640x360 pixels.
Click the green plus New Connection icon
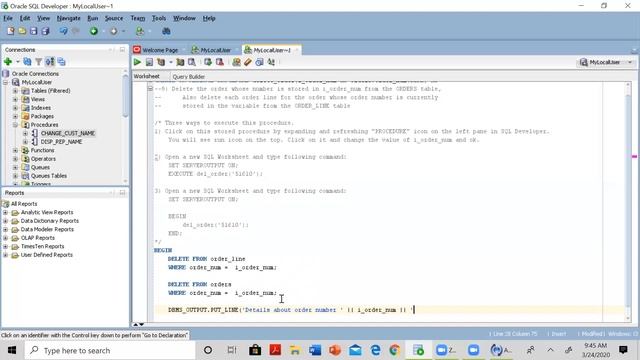8,62
